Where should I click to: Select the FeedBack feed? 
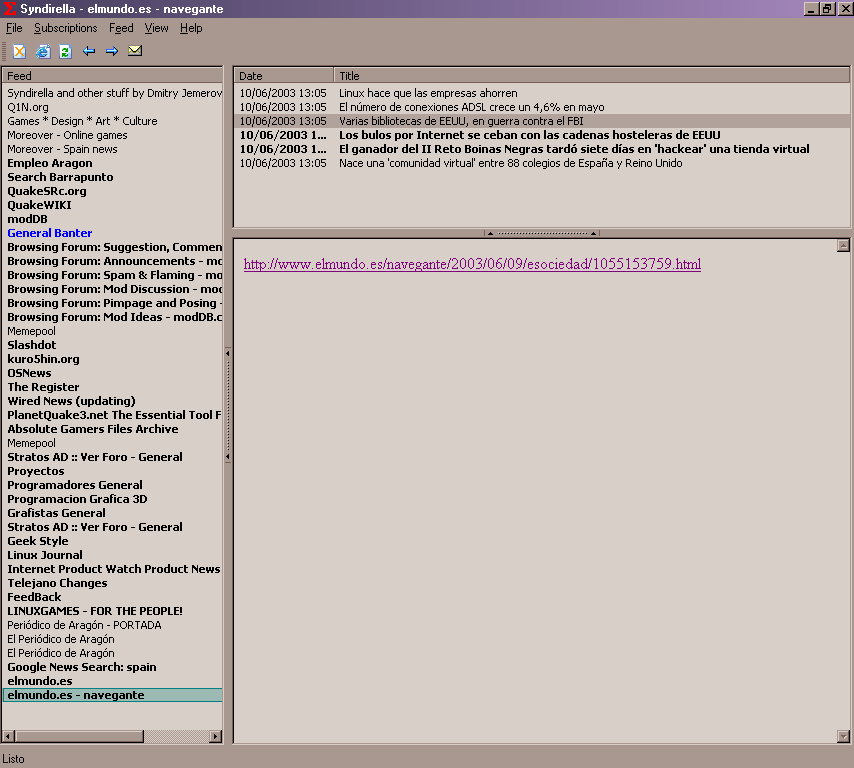[x=113, y=598]
